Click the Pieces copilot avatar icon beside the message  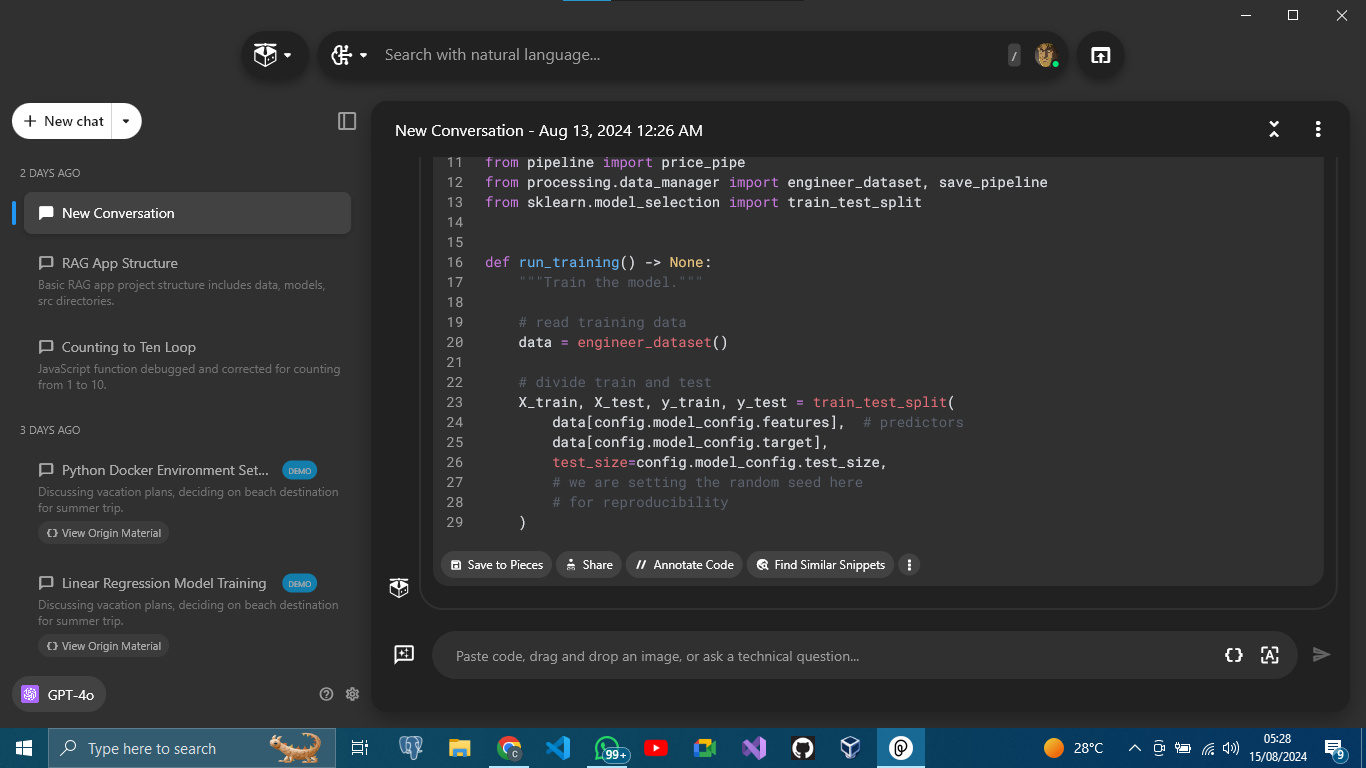pyautogui.click(x=399, y=588)
